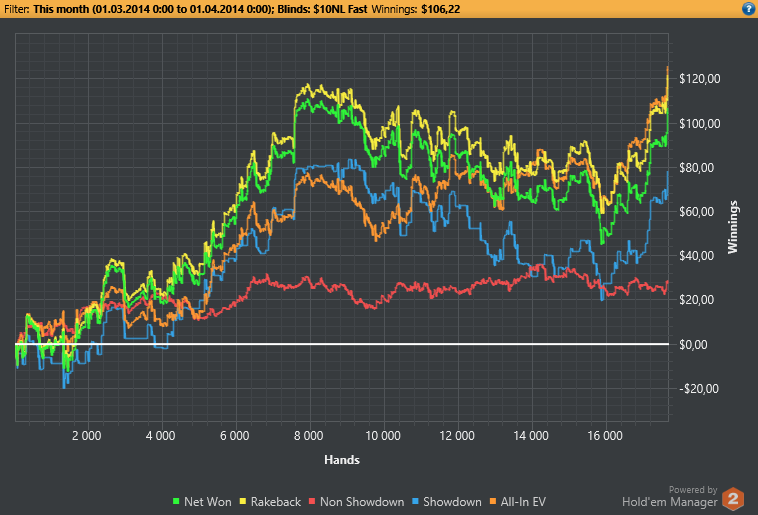758x515 pixels.
Task: Click the Blinds $10NL Fast filter text
Action: point(322,9)
